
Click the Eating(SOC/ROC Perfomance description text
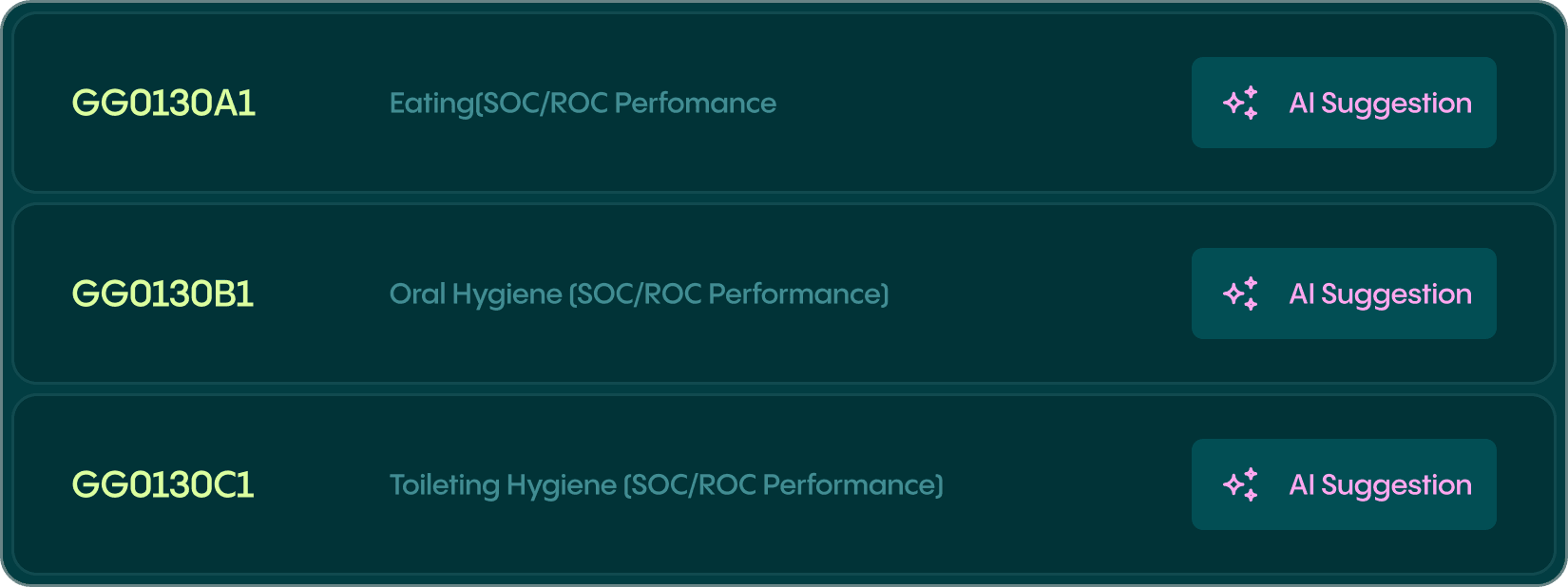coord(583,103)
